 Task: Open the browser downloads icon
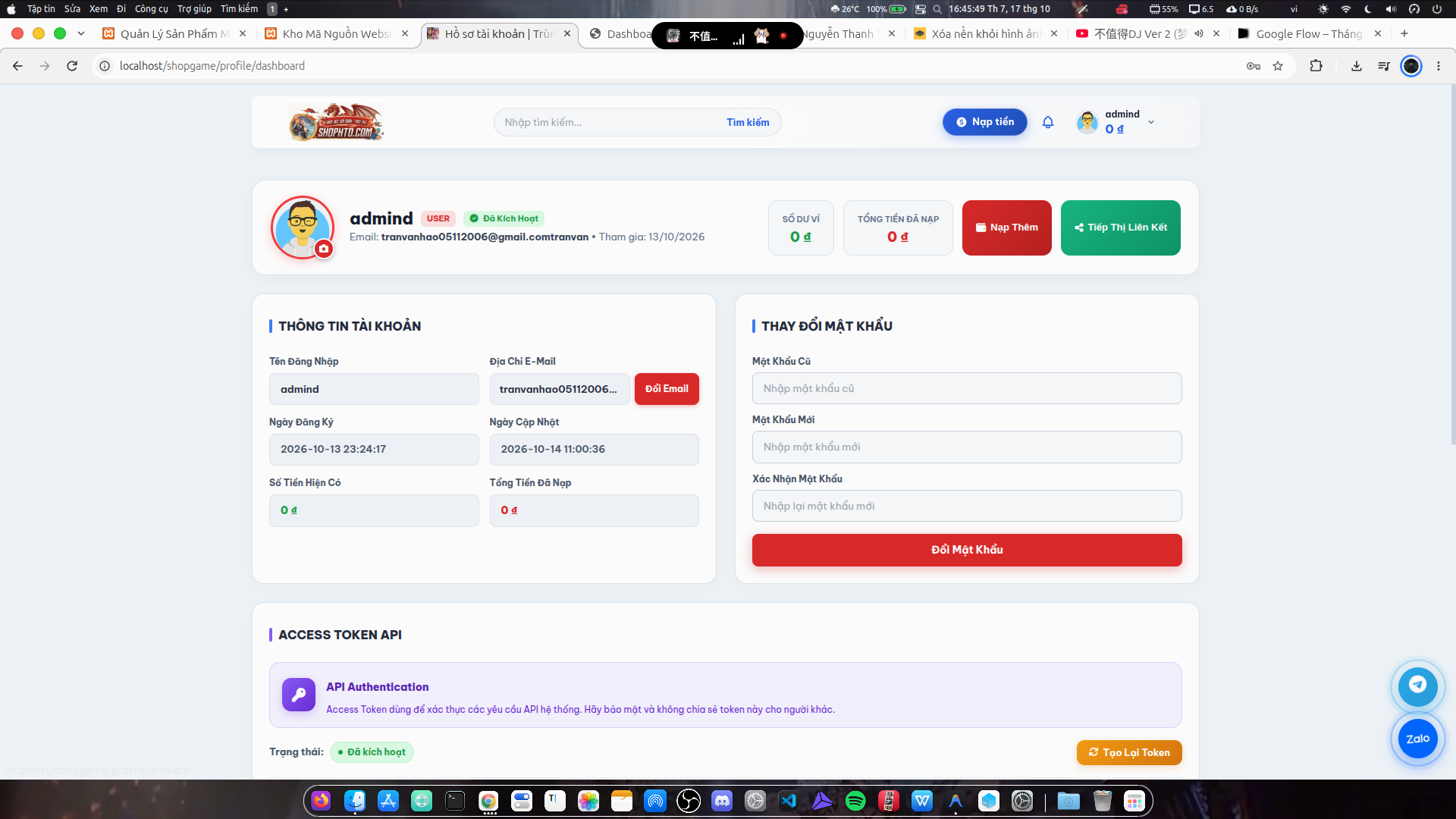[x=1356, y=66]
